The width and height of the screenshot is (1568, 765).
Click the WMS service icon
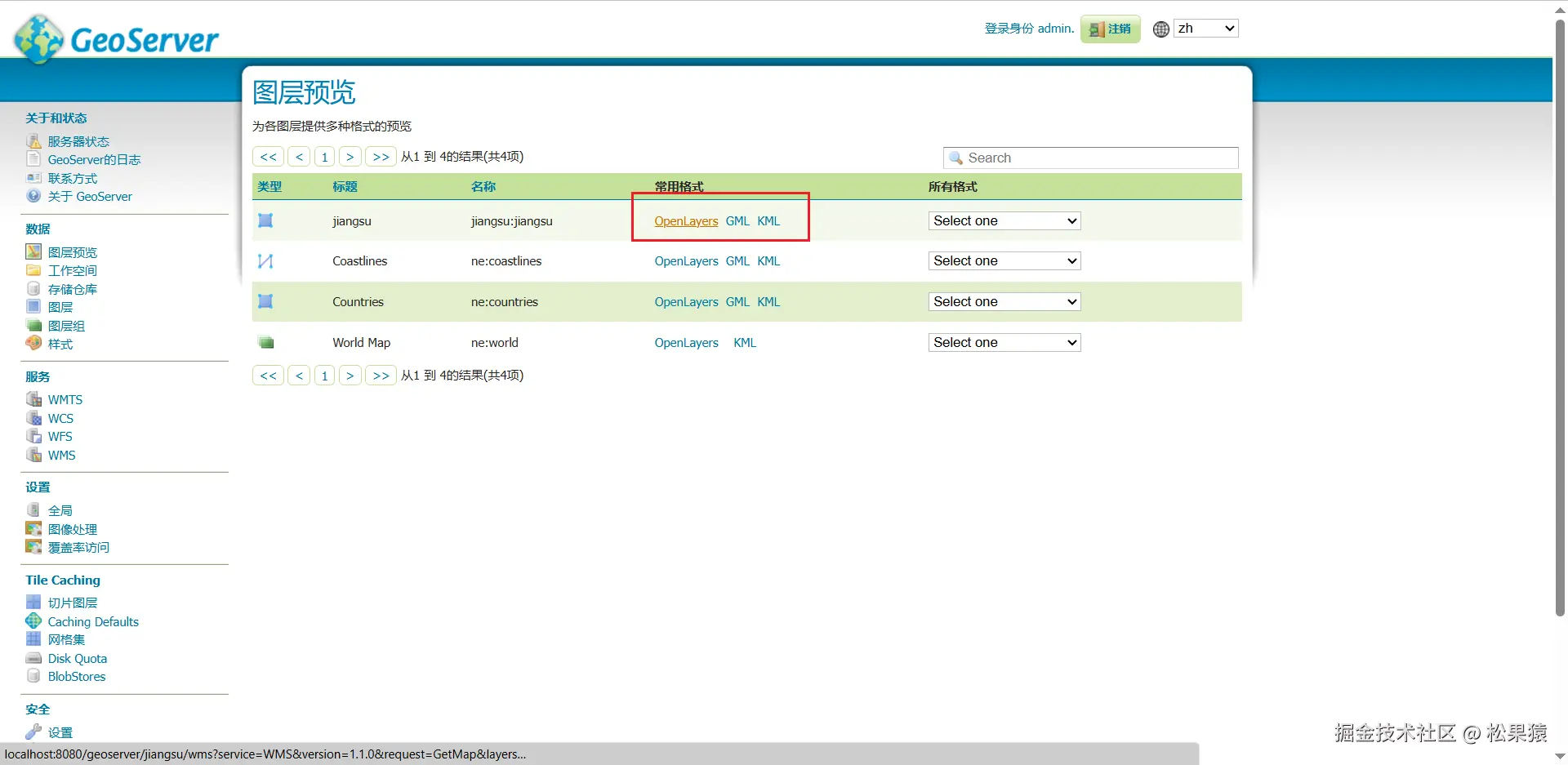click(33, 455)
